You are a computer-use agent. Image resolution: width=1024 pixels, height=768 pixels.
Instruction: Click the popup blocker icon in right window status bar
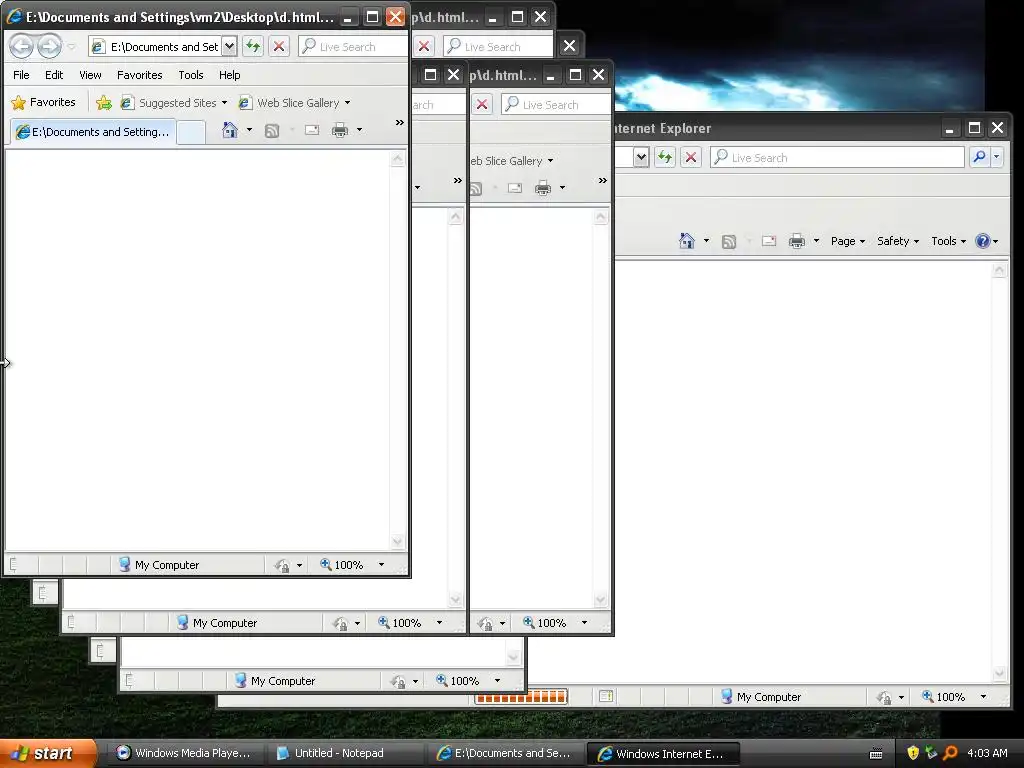[x=605, y=696]
